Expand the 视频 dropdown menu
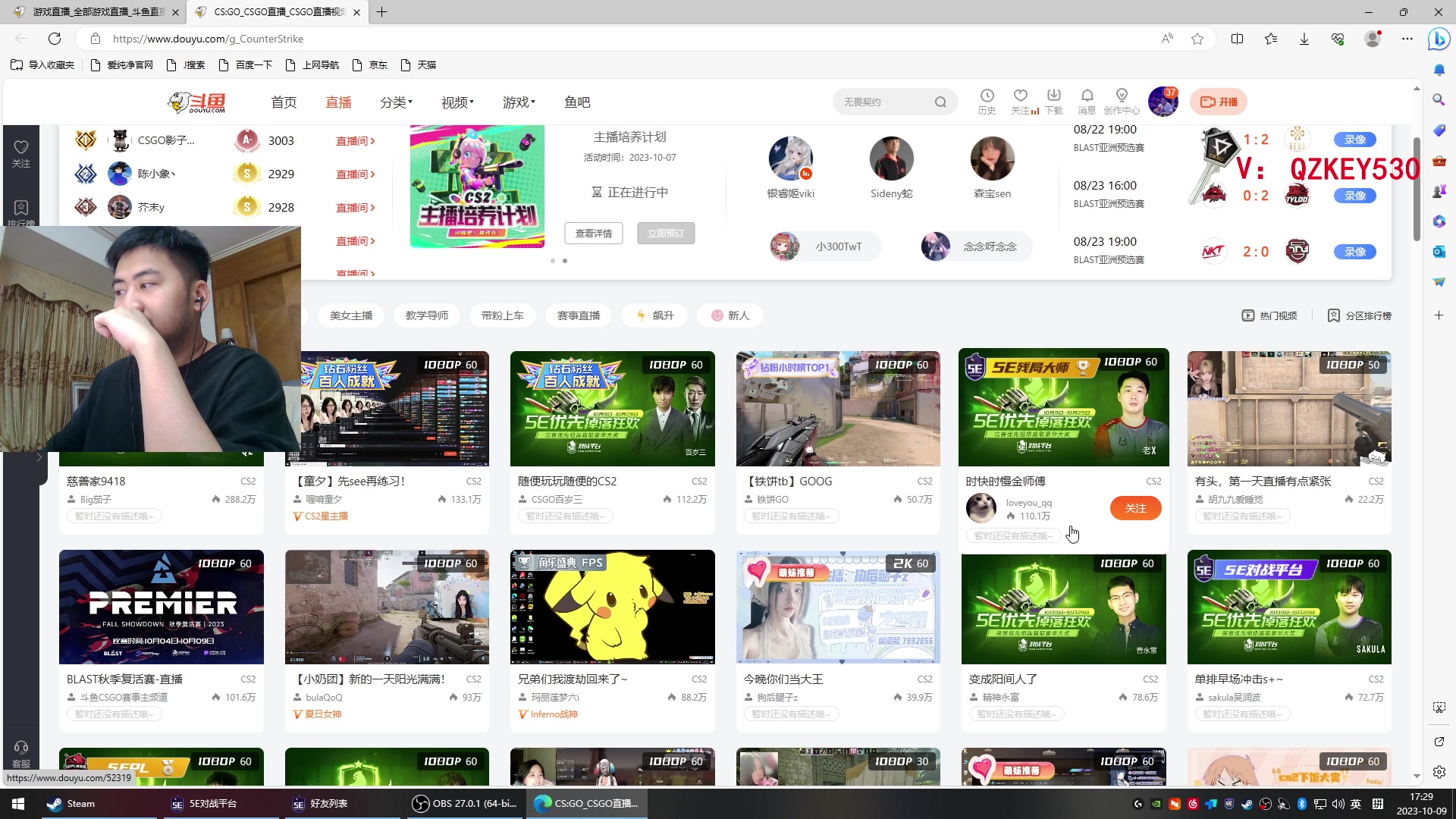The image size is (1456, 819). click(458, 102)
